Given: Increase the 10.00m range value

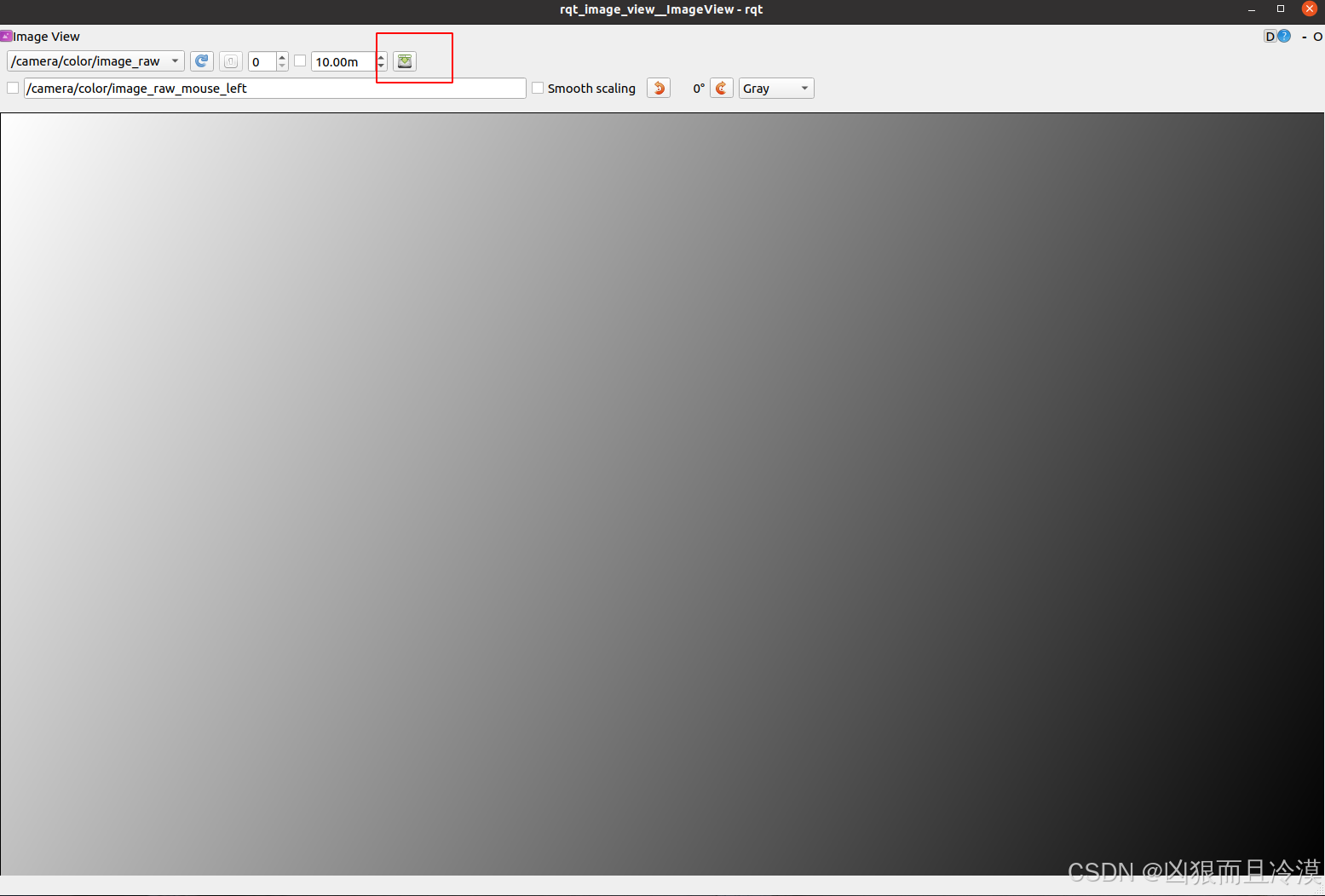Looking at the screenshot, I should pyautogui.click(x=381, y=57).
